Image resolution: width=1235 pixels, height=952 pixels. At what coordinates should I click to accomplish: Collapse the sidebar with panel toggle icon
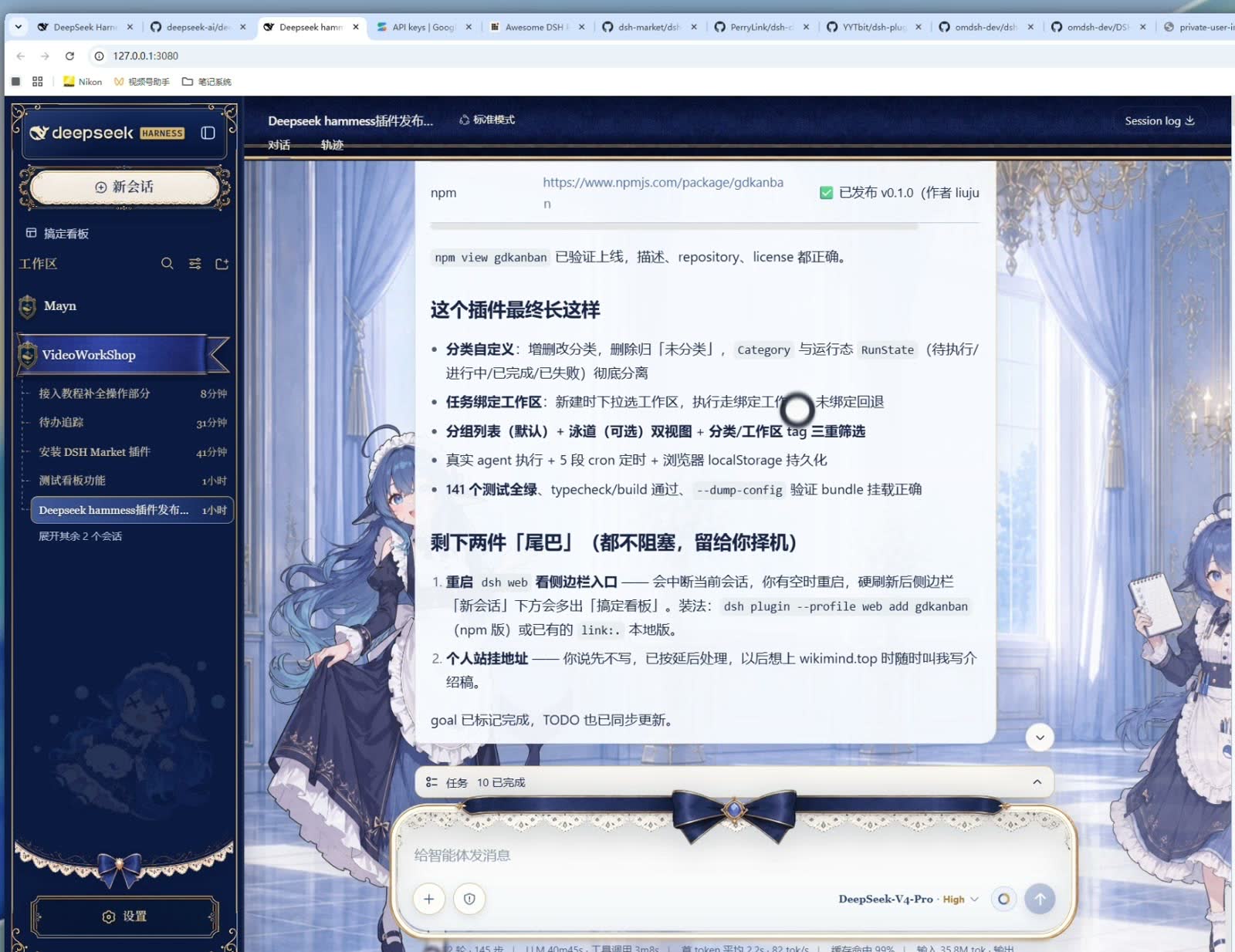coord(208,133)
